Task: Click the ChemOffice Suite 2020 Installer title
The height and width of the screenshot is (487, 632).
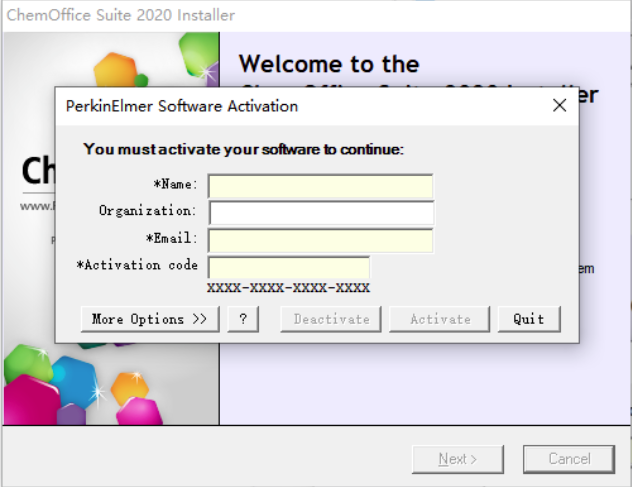Action: pos(121,15)
